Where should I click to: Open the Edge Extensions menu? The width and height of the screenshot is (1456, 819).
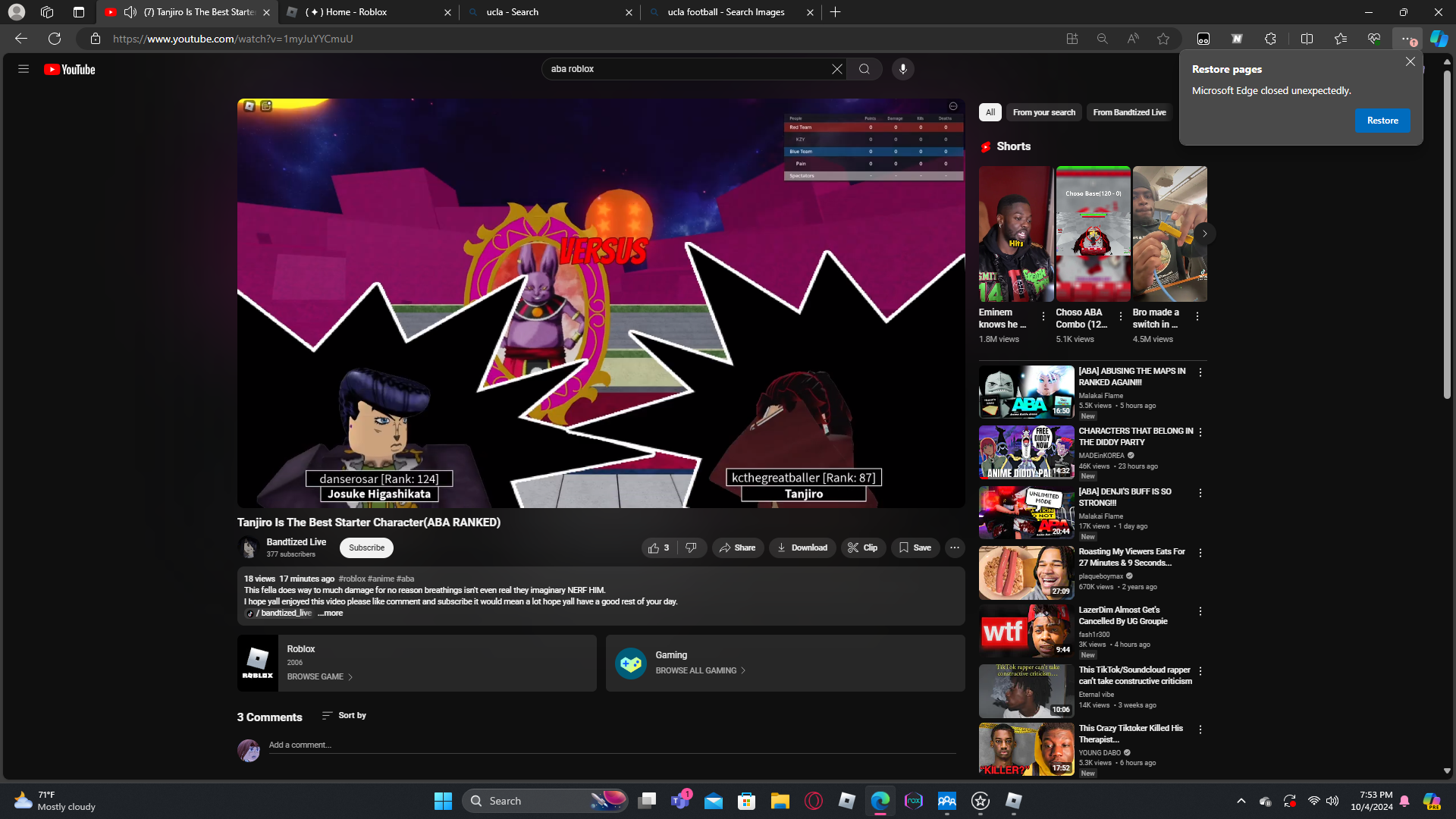click(x=1271, y=39)
